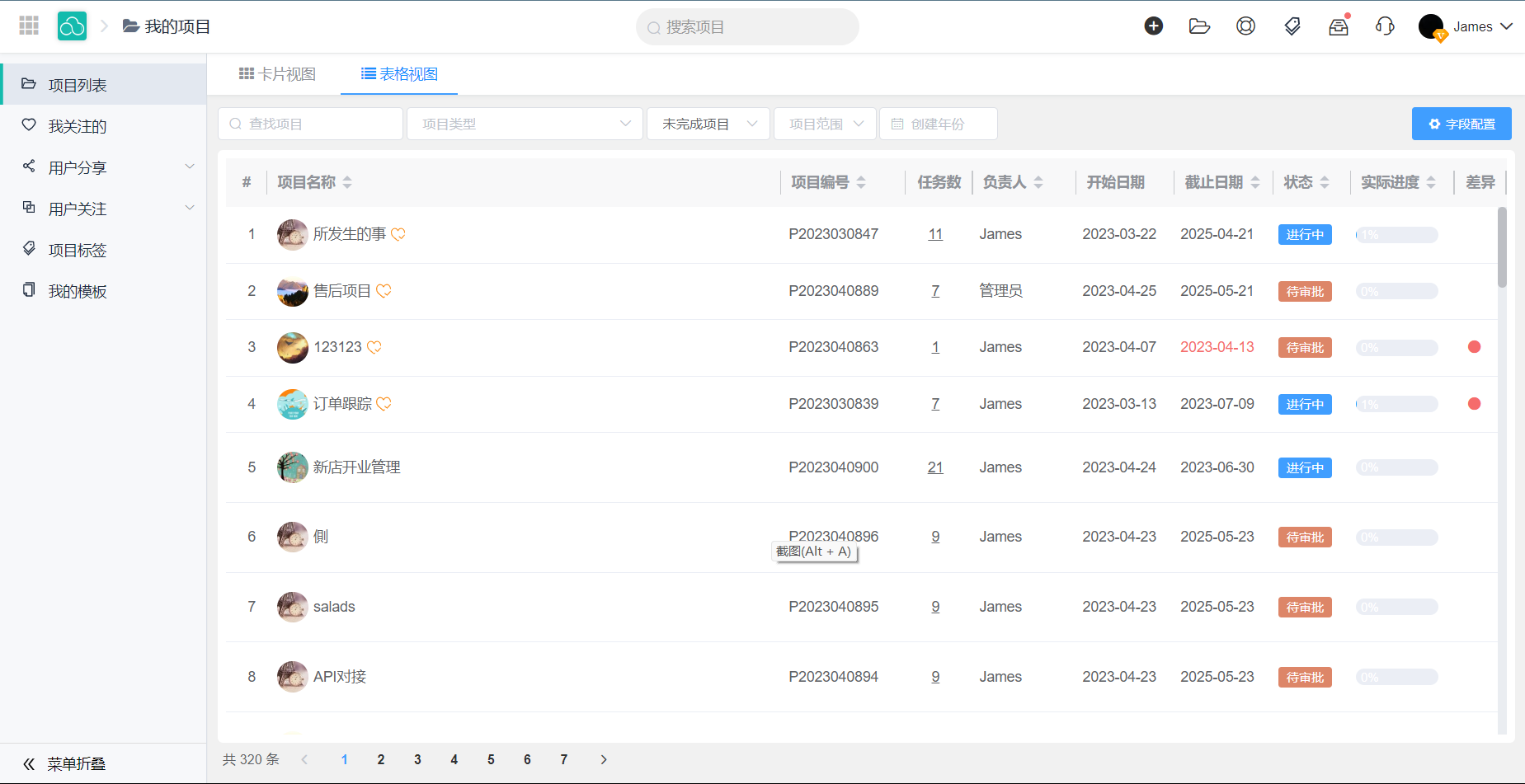Click overdue date 2023-04-13
1525x784 pixels.
click(x=1217, y=347)
